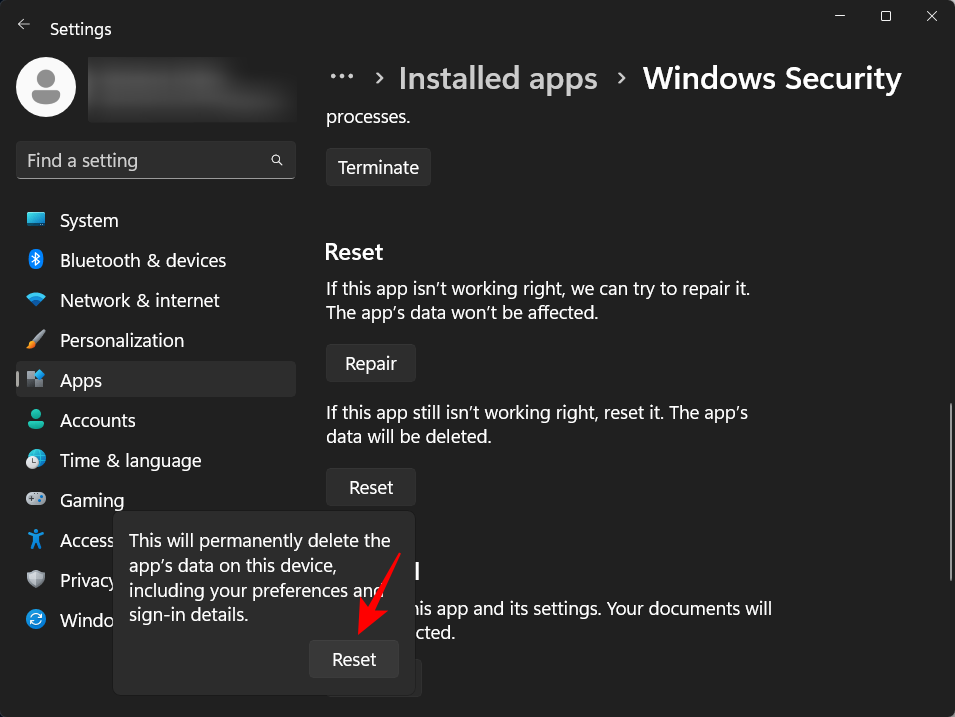This screenshot has width=955, height=717.
Task: Select the System sidebar icon
Action: pos(34,220)
